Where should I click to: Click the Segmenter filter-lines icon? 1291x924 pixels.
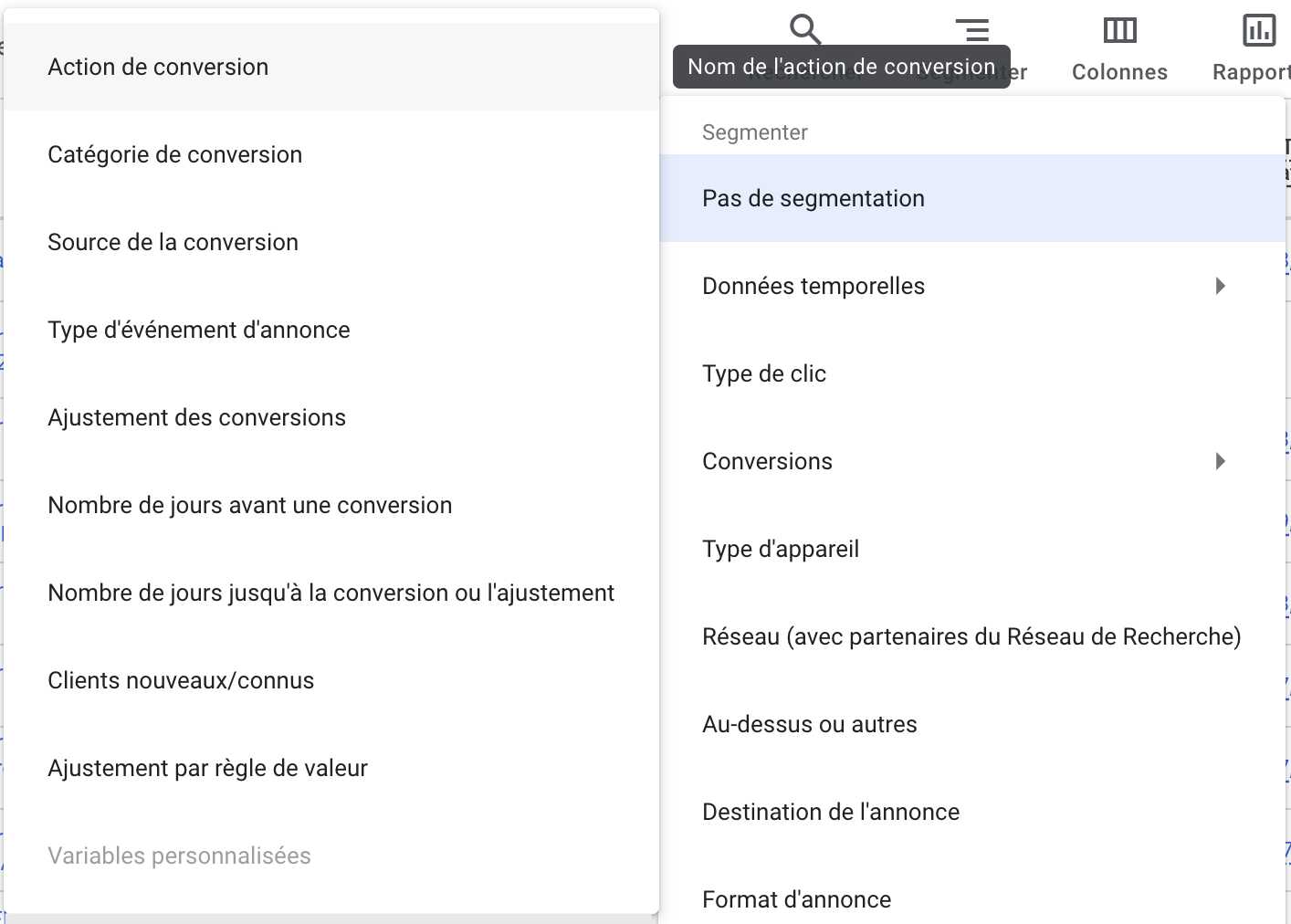coord(972,30)
